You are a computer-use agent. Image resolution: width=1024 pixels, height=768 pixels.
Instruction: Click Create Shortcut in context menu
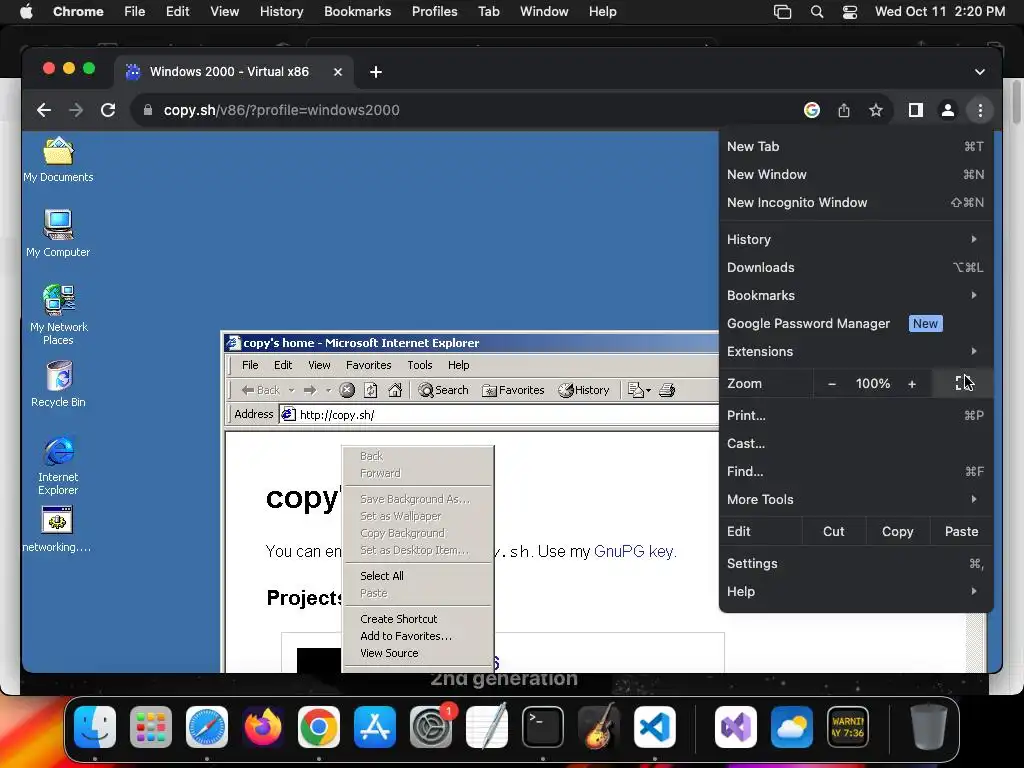point(418,619)
